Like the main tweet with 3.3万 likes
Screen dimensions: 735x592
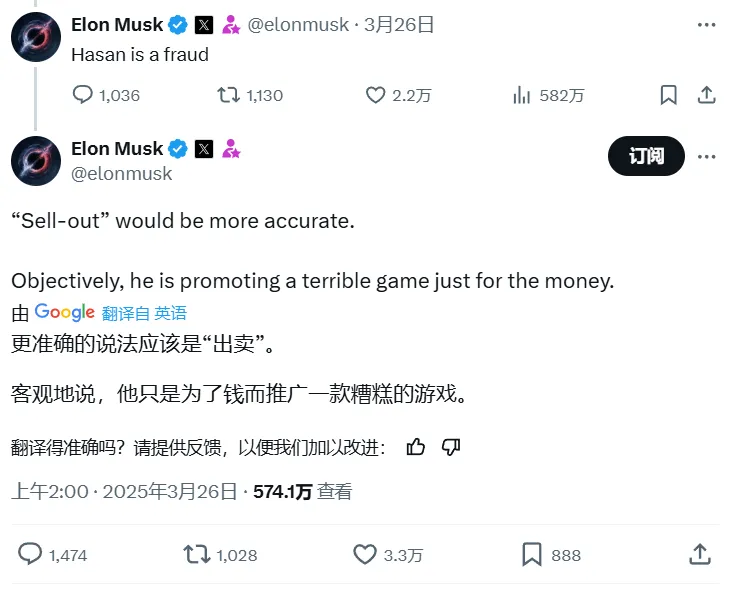coord(364,554)
